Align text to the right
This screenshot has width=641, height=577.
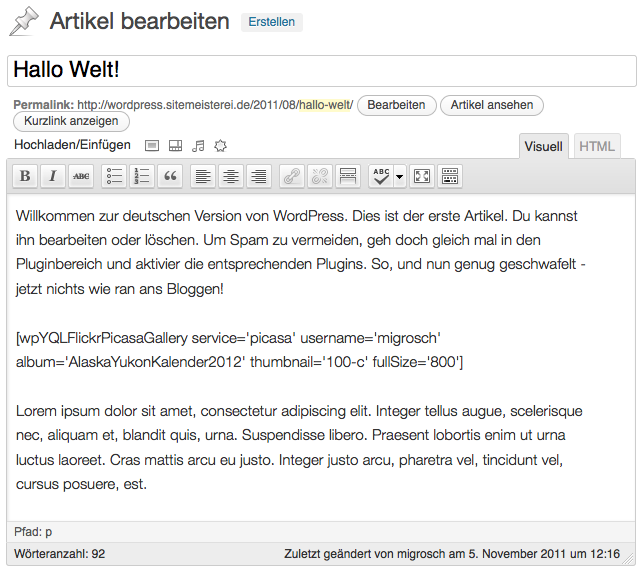(259, 176)
